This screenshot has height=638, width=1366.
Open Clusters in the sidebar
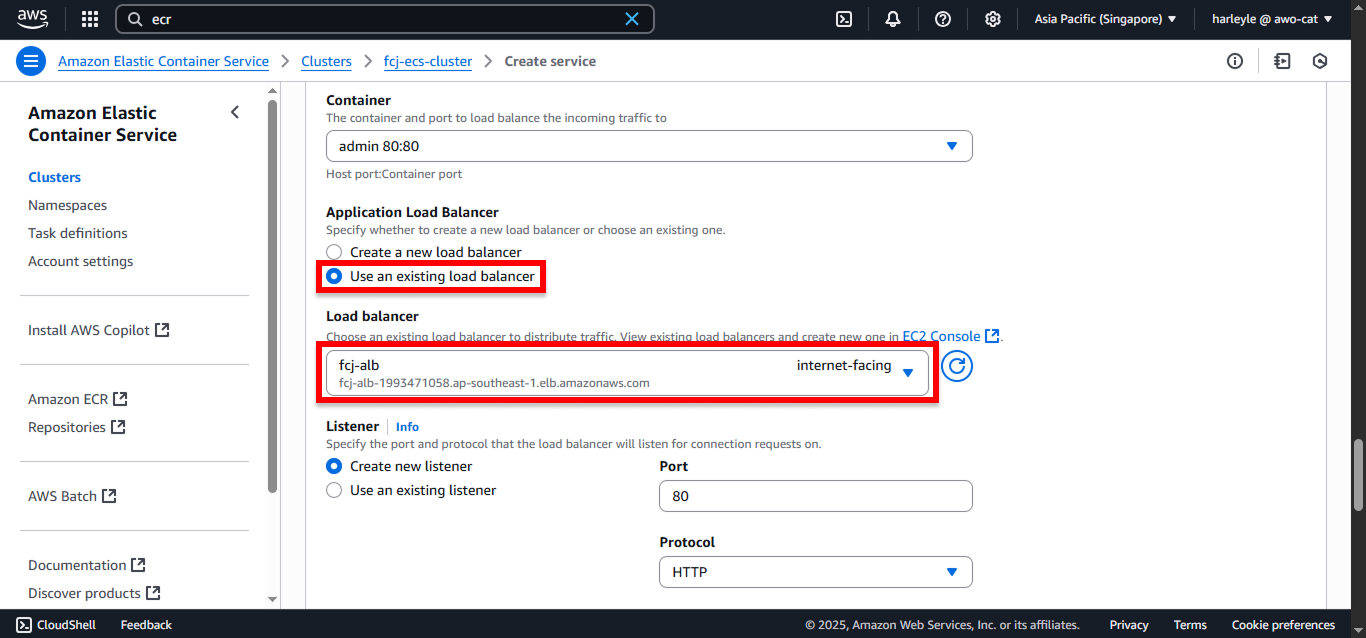[x=54, y=177]
